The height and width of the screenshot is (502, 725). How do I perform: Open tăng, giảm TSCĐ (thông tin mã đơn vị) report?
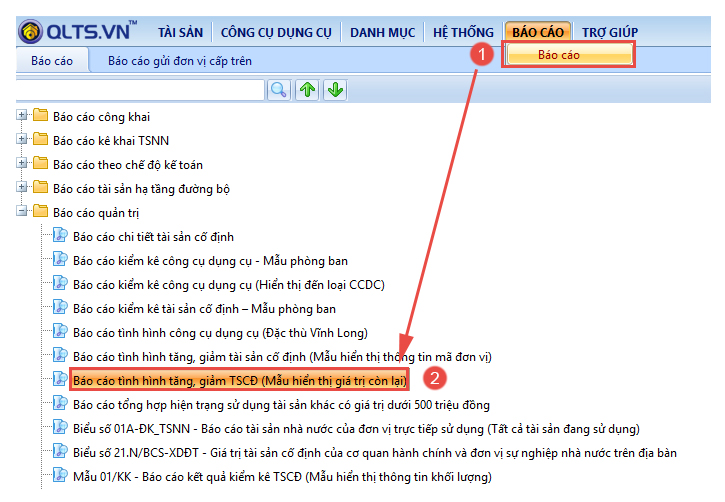(282, 357)
